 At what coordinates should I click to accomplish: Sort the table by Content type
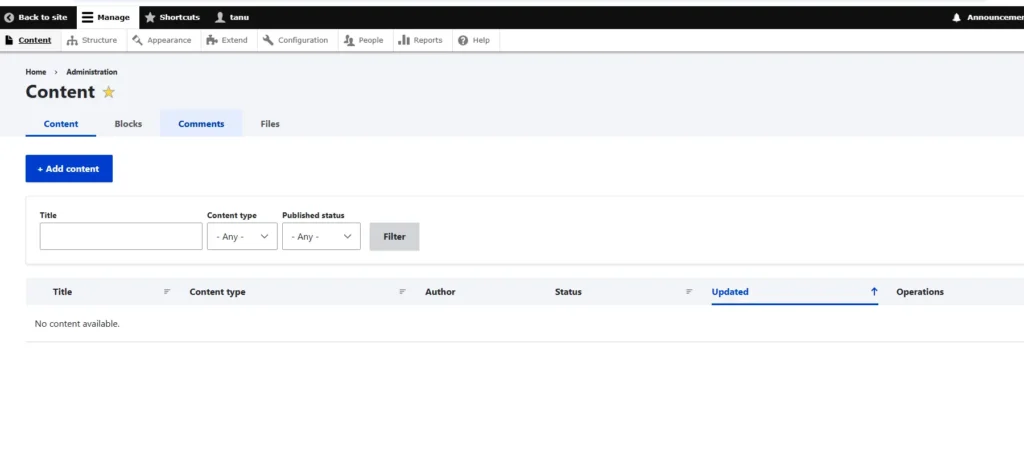[x=217, y=292]
